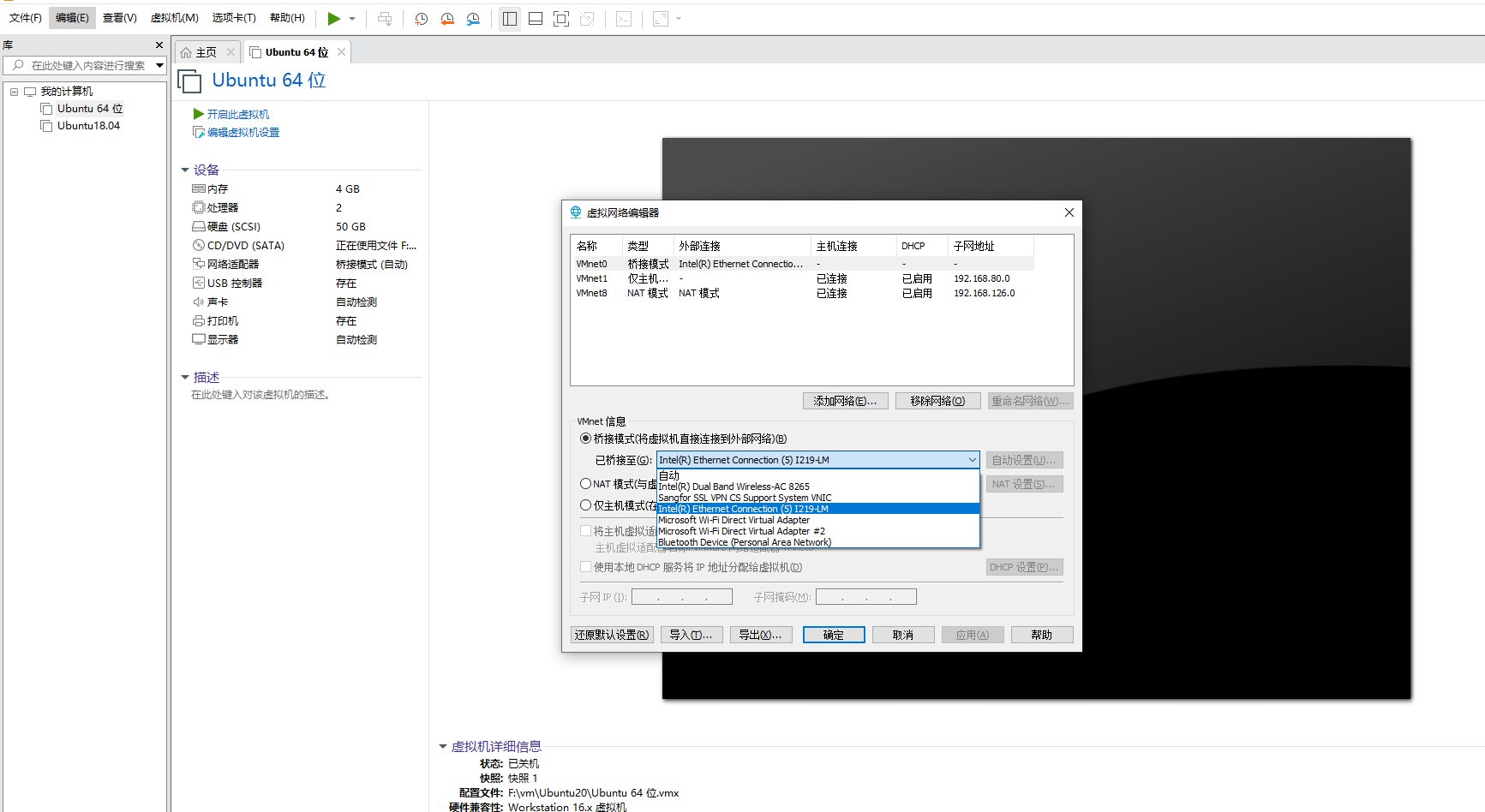Open the power options arrow beside play
1485x812 pixels.
point(352,19)
